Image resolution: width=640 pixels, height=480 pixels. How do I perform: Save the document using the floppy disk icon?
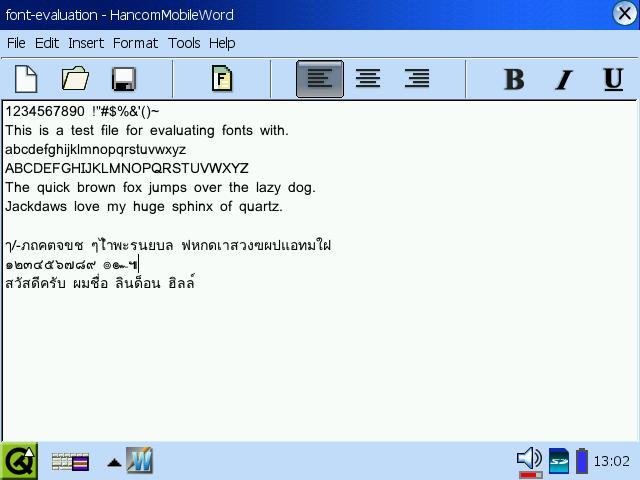(124, 79)
